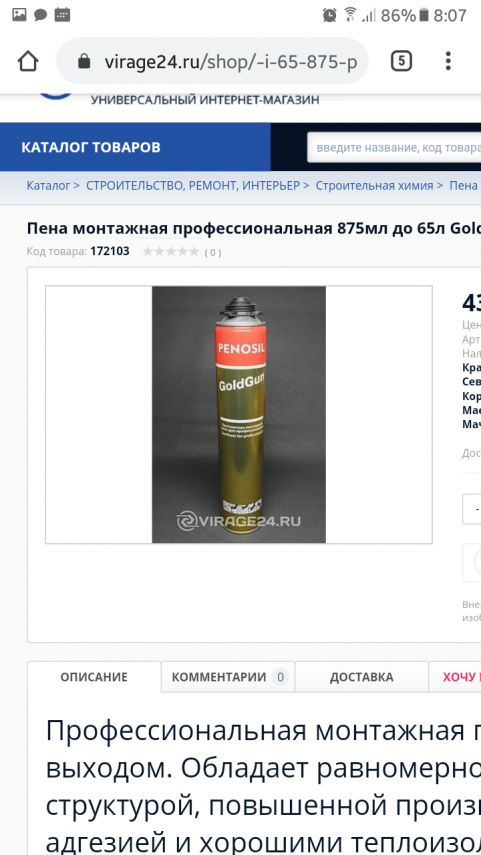Enlarge the Penosil GoldGun product image
481x855 pixels.
pyautogui.click(x=239, y=414)
